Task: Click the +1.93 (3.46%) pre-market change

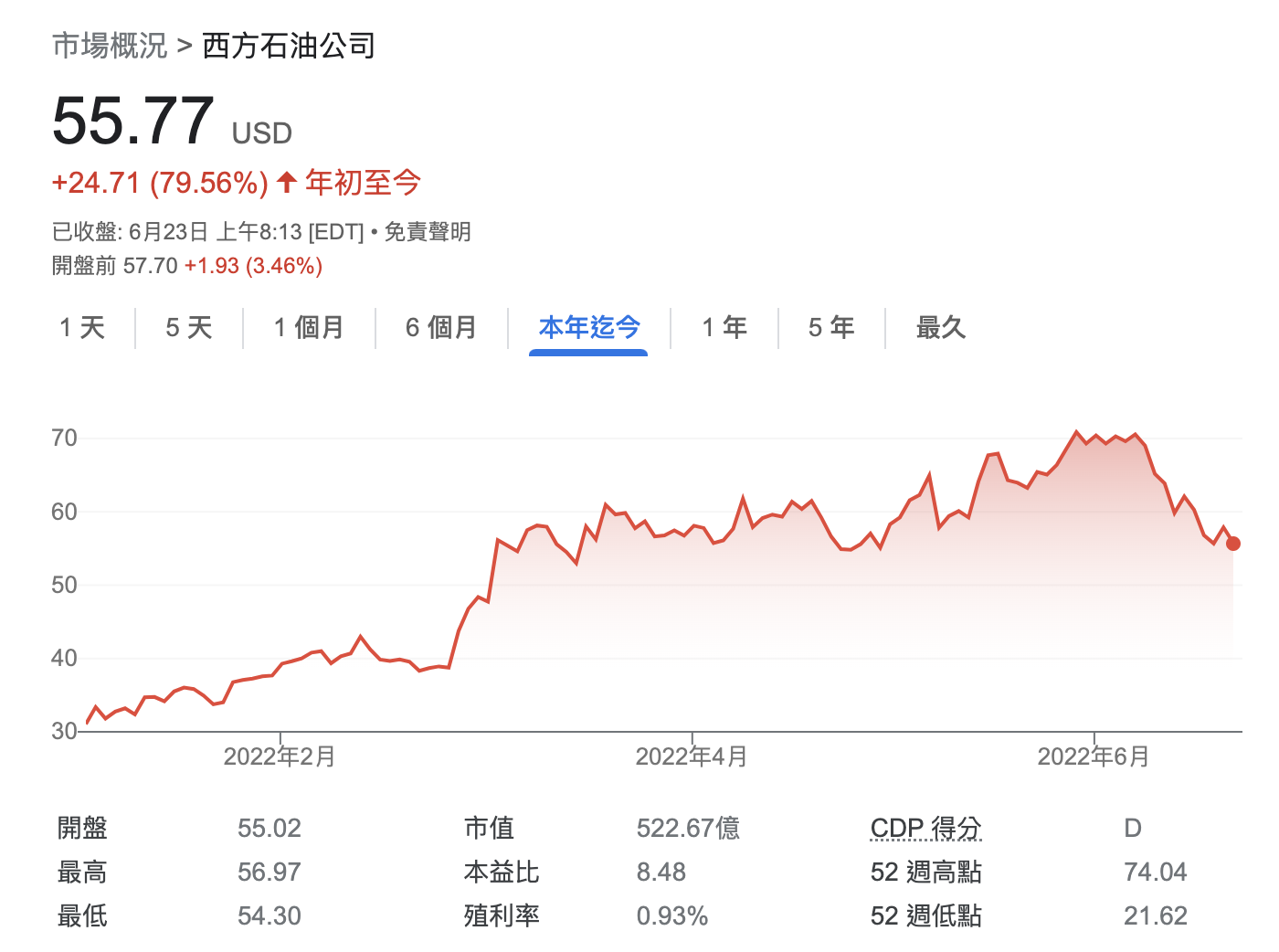Action: (x=253, y=266)
